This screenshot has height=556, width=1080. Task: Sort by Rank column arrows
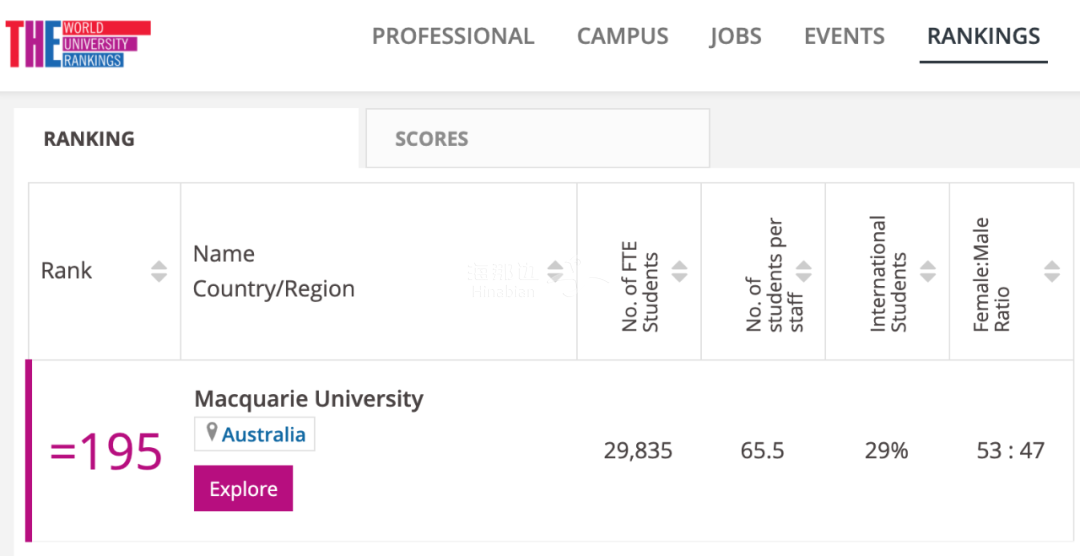158,271
